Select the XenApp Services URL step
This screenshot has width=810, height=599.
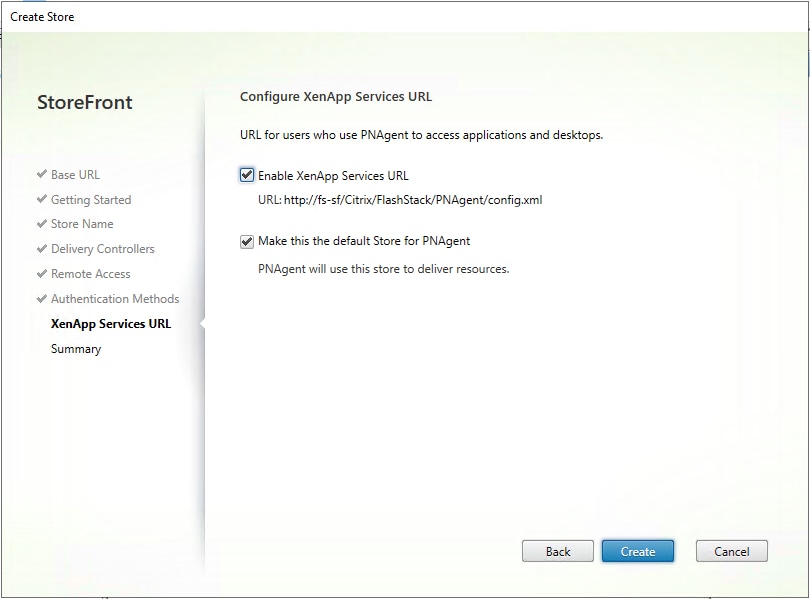[110, 324]
